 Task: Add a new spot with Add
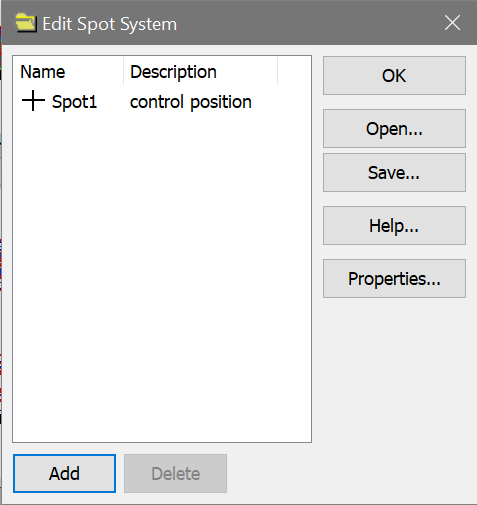65,473
